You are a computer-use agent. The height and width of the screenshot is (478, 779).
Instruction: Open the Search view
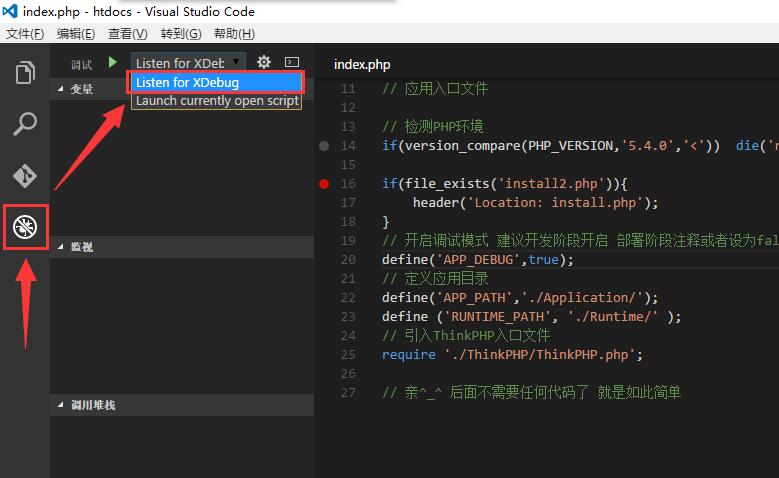coord(25,124)
